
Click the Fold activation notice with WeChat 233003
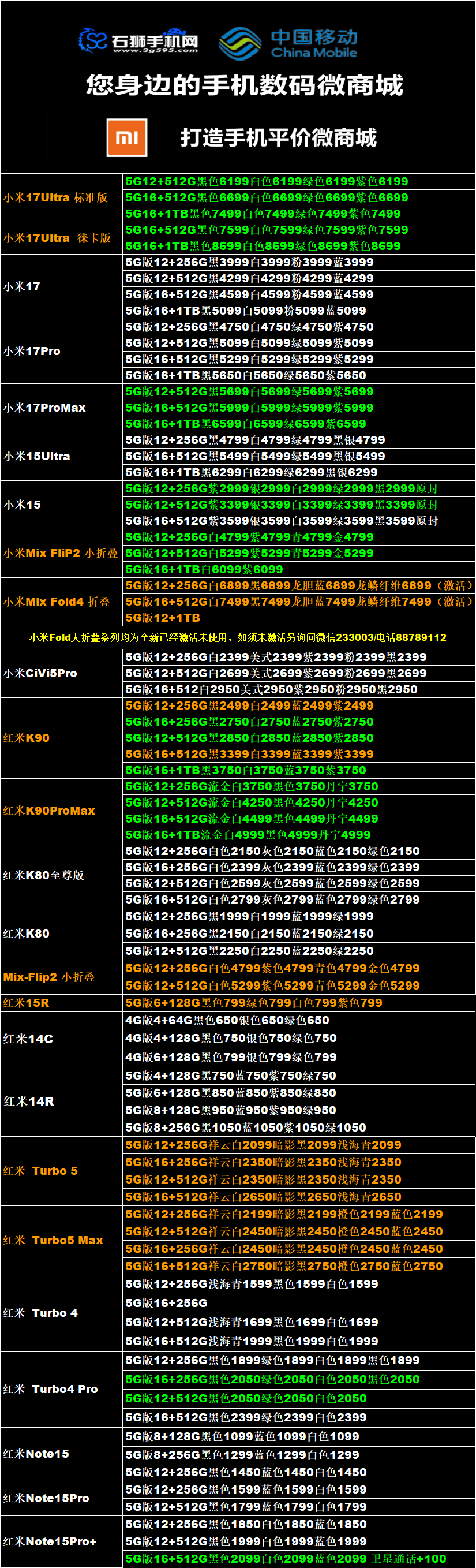coord(238,637)
